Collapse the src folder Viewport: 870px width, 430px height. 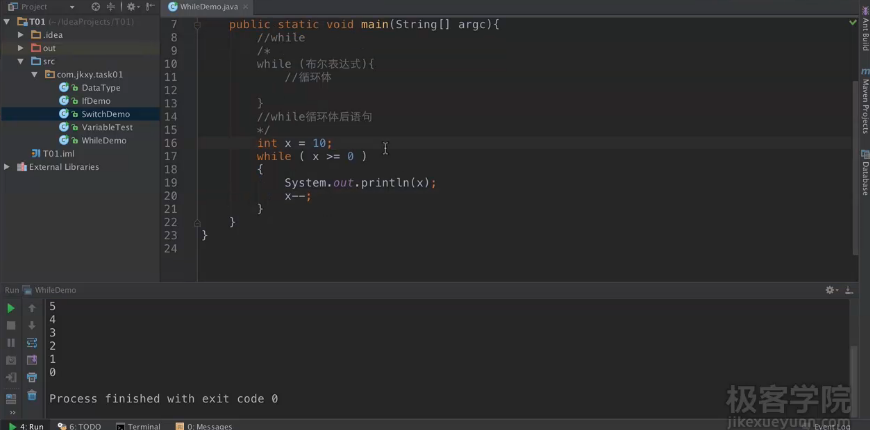point(21,61)
